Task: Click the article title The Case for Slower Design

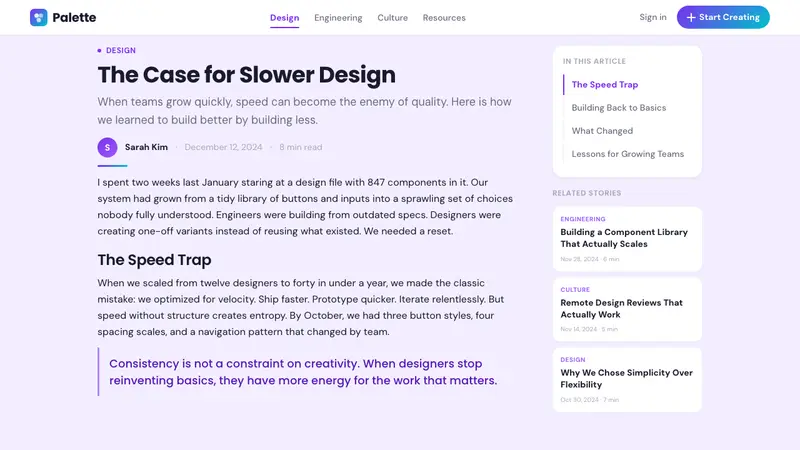Action: pyautogui.click(x=246, y=74)
